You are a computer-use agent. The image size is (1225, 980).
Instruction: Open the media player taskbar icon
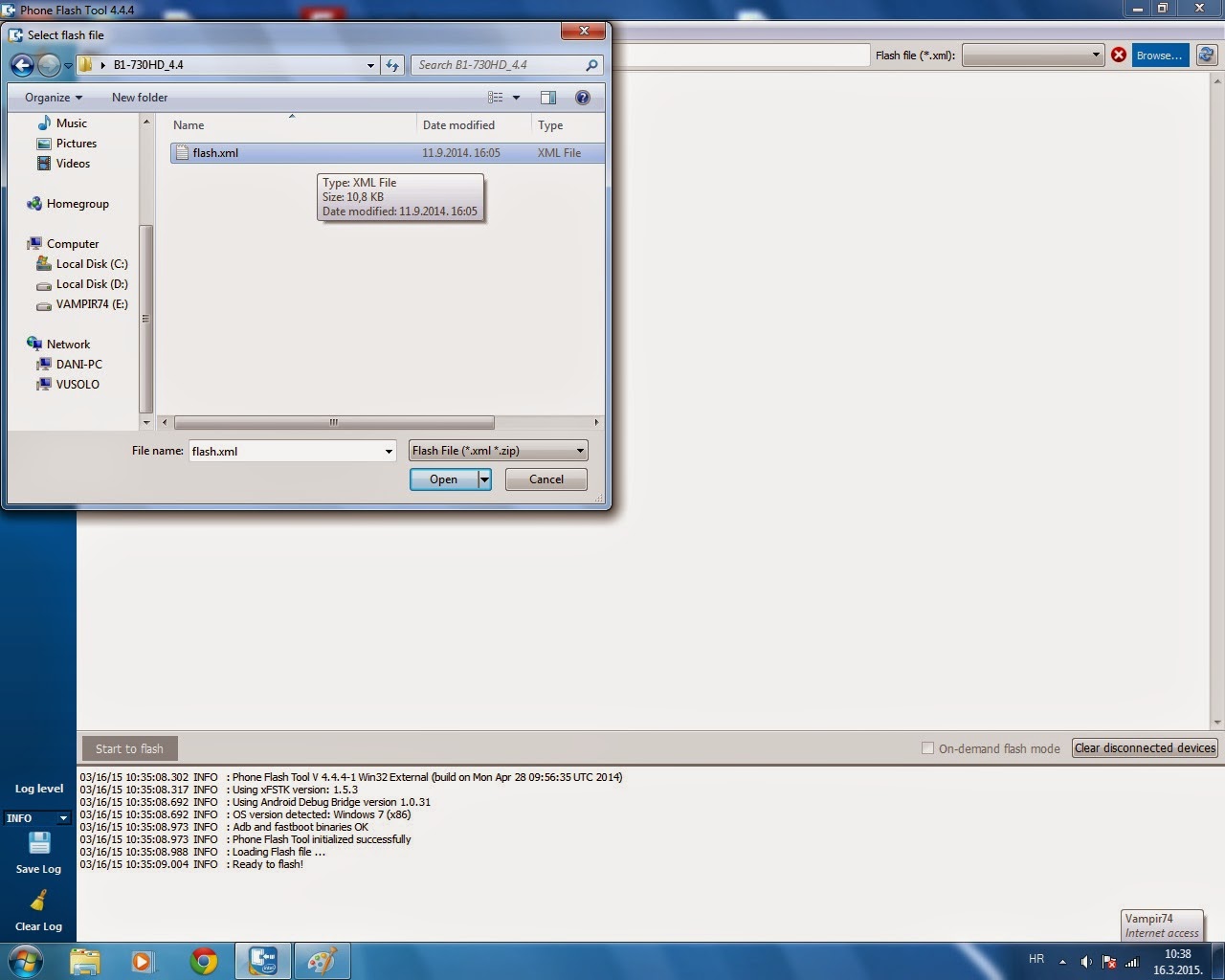pos(143,961)
